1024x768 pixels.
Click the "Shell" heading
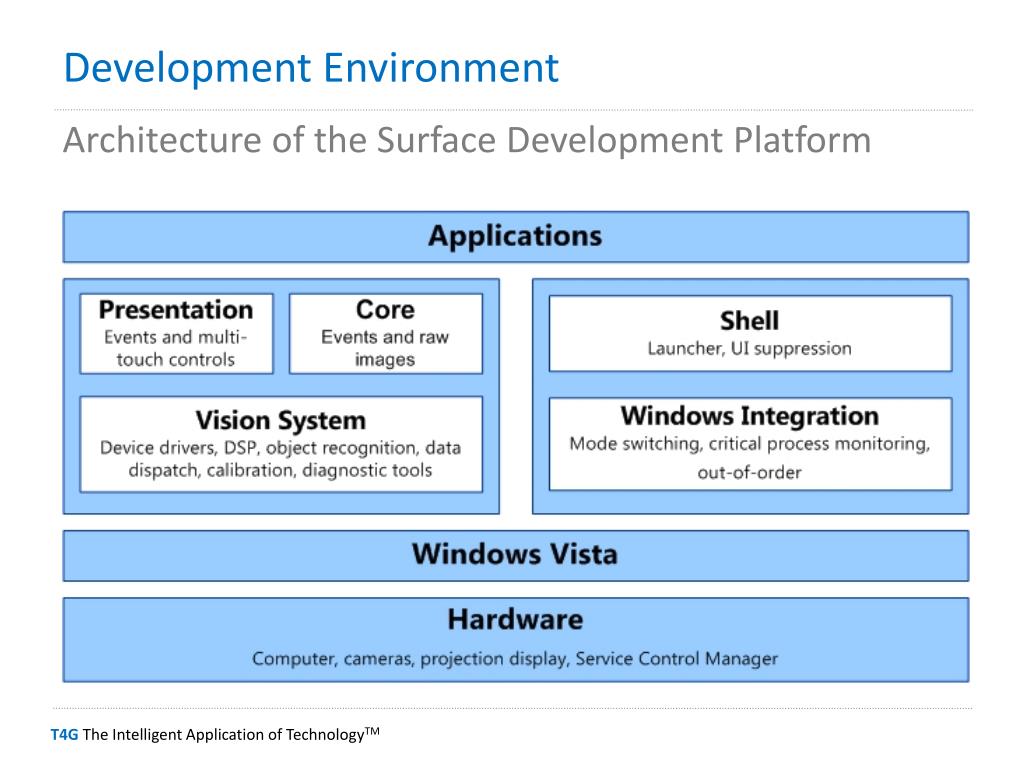pyautogui.click(x=750, y=321)
